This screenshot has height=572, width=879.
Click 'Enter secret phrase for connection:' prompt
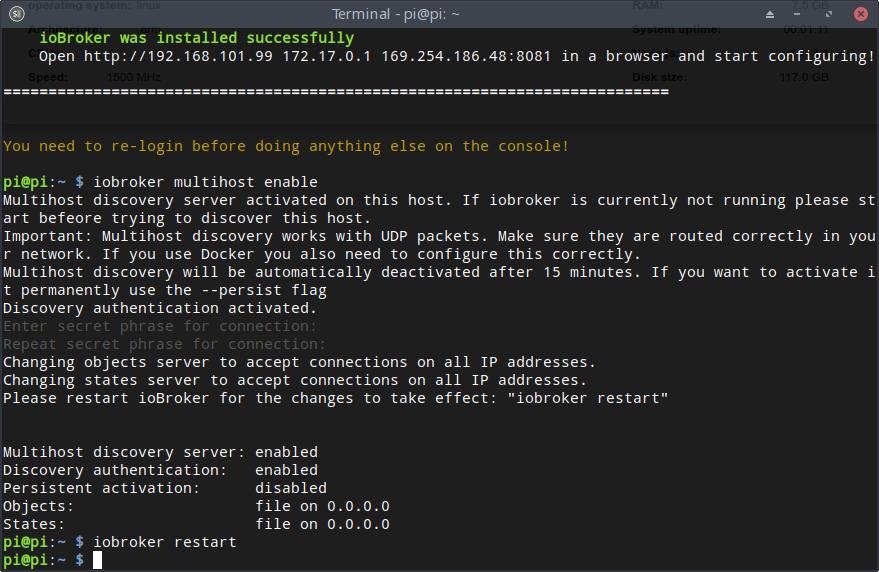pyautogui.click(x=160, y=326)
